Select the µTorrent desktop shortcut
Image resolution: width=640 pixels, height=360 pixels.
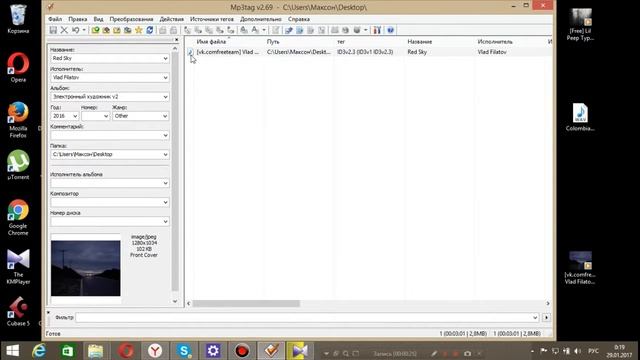coord(18,165)
